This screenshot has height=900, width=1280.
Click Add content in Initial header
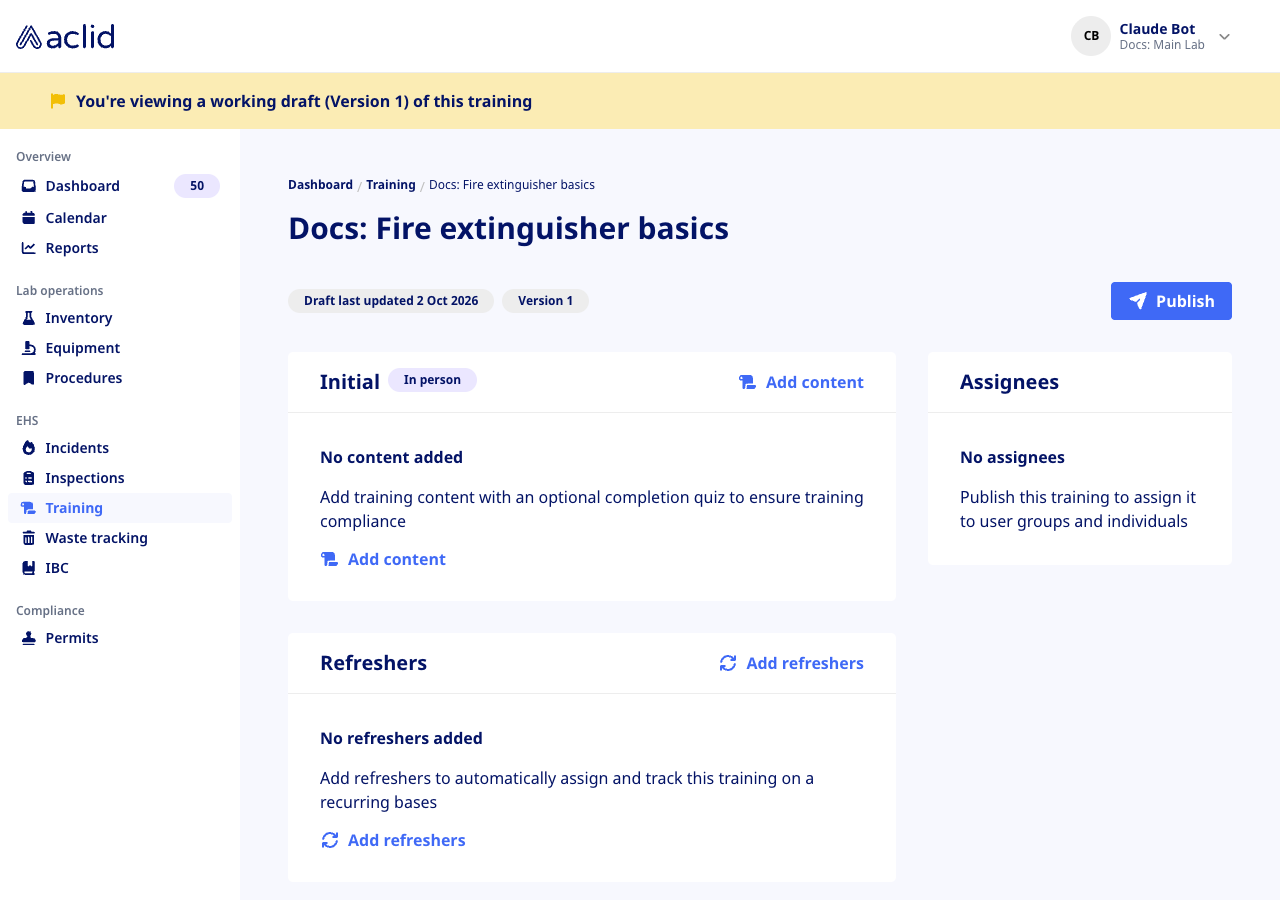[801, 382]
